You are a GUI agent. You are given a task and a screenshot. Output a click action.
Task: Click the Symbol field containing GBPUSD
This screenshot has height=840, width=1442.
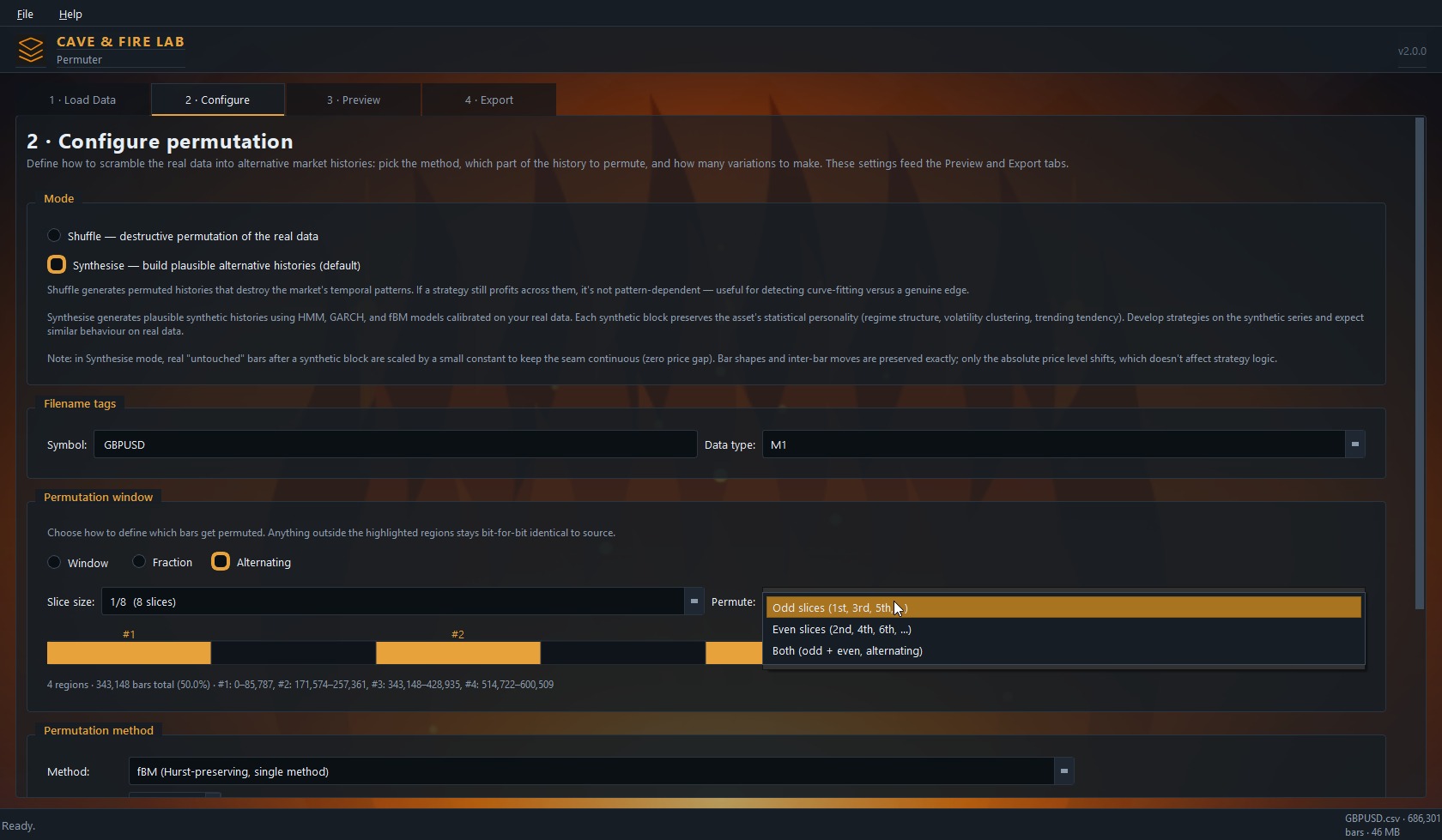(x=395, y=444)
